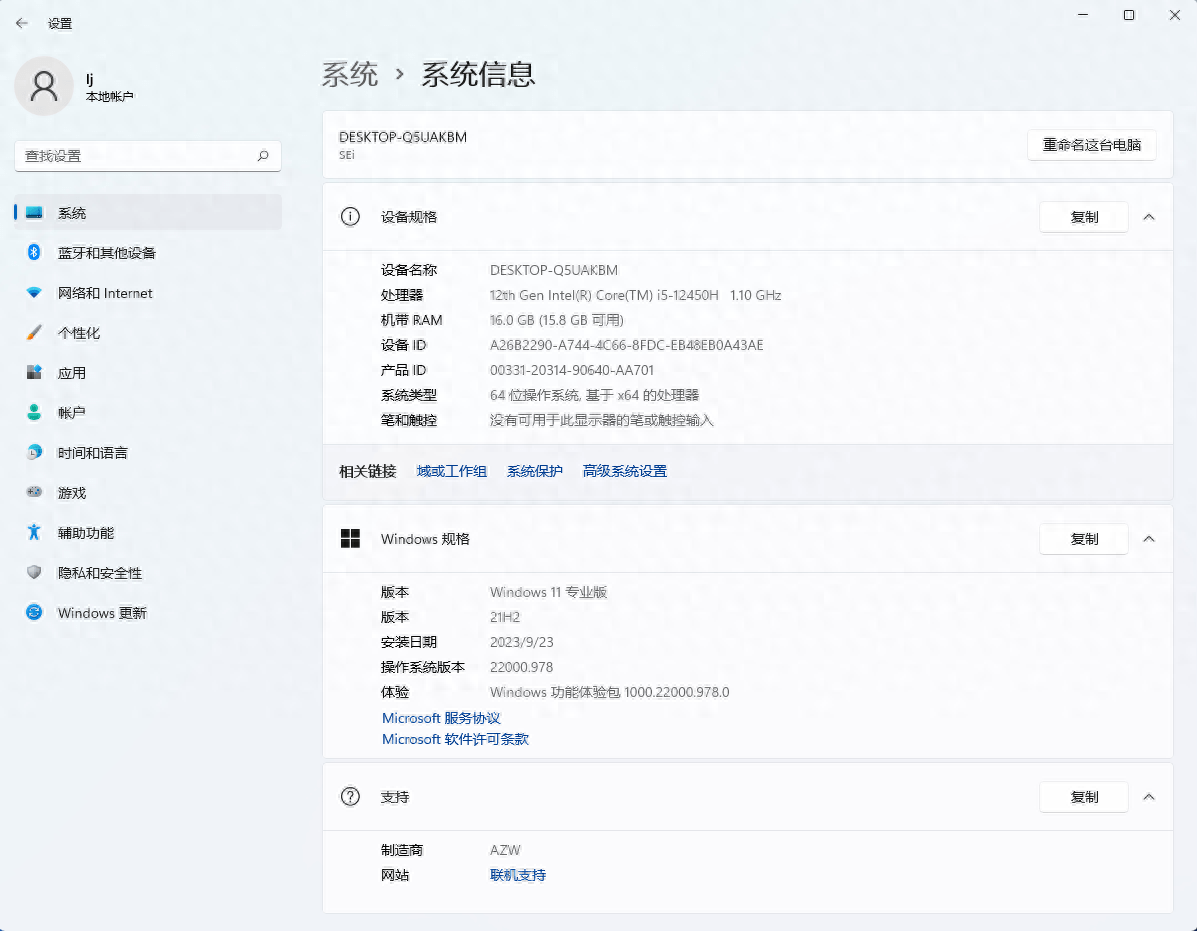Screen dimensions: 1197x931
Task: Click the shield icon for 隐私和安全性
Action: [34, 572]
